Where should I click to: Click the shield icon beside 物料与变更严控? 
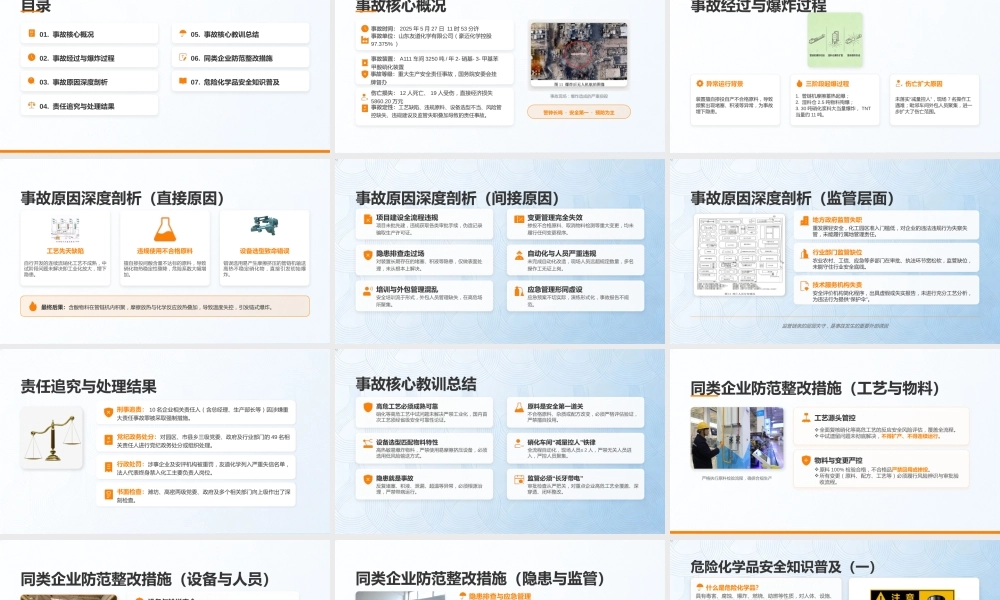coord(806,460)
